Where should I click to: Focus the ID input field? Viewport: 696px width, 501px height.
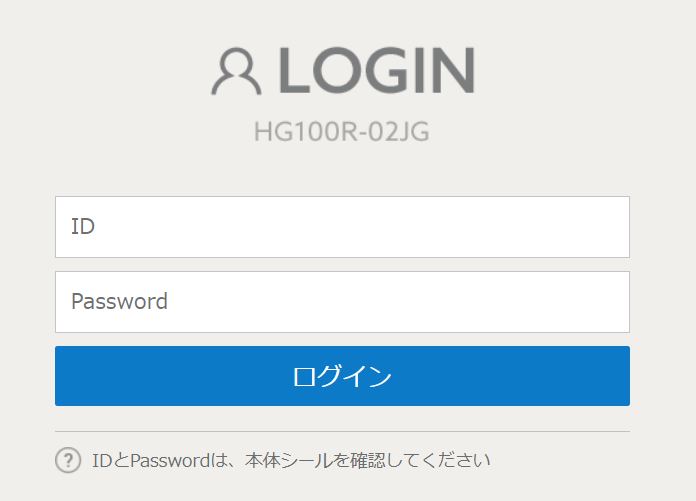[x=342, y=227]
